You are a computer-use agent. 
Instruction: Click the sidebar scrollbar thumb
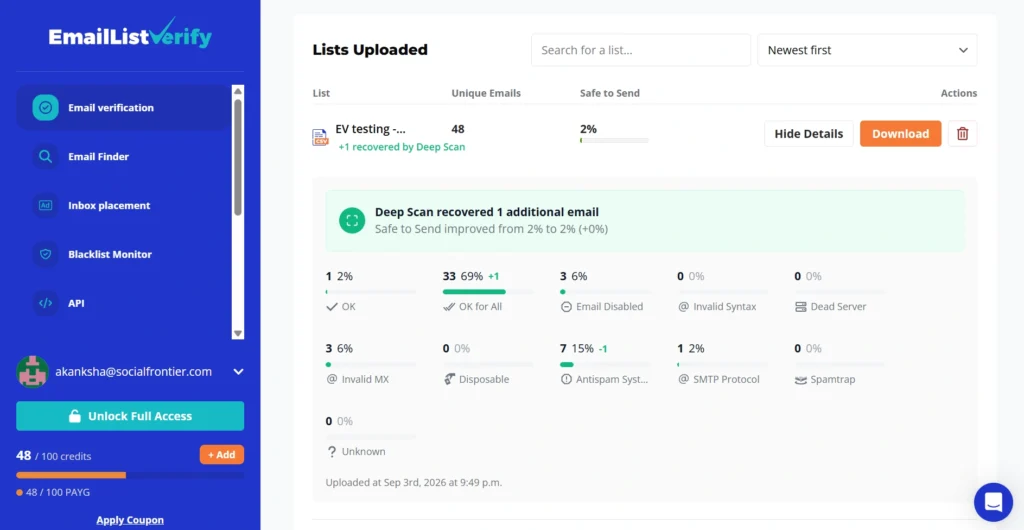[238, 157]
